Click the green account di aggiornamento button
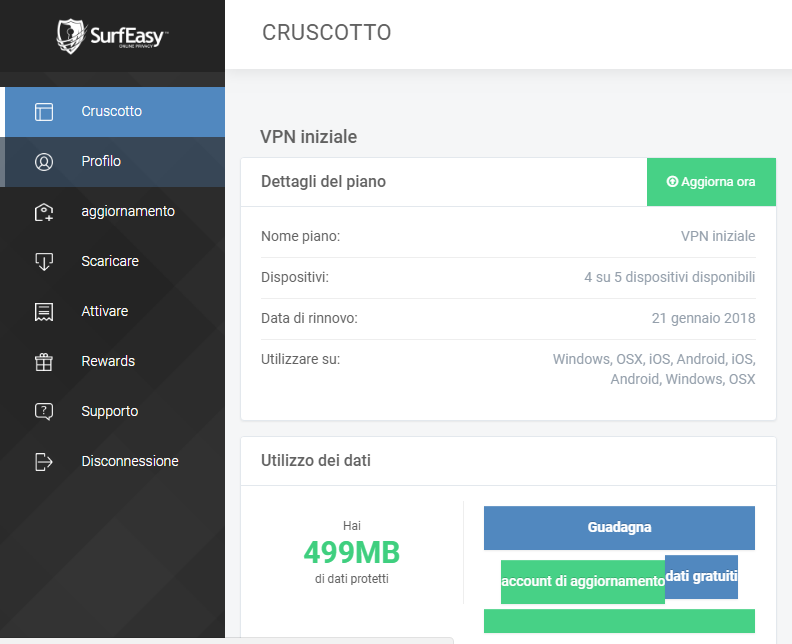Viewport: 792px width, 644px height. [582, 582]
